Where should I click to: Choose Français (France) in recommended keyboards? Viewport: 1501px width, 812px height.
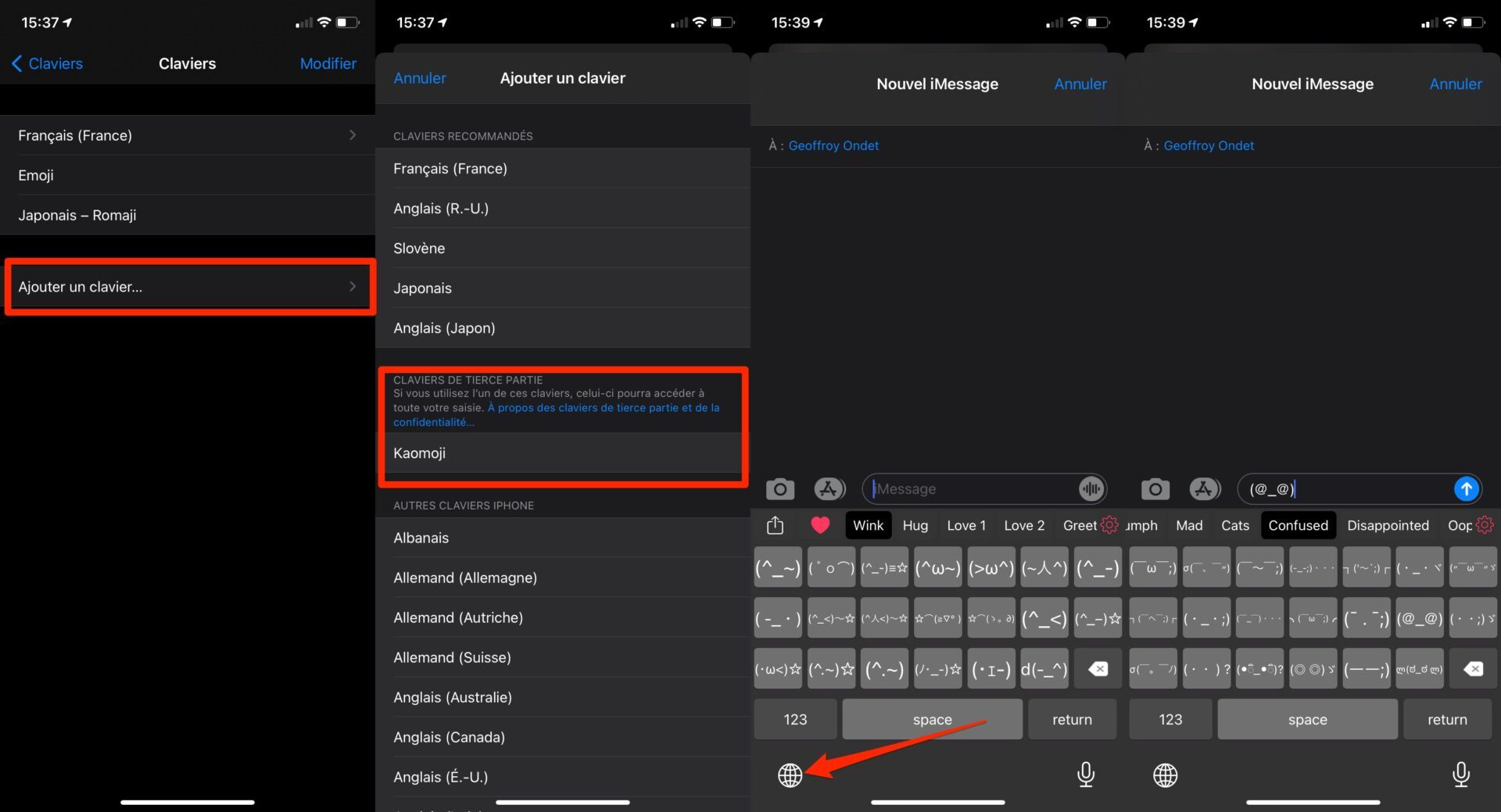(563, 169)
